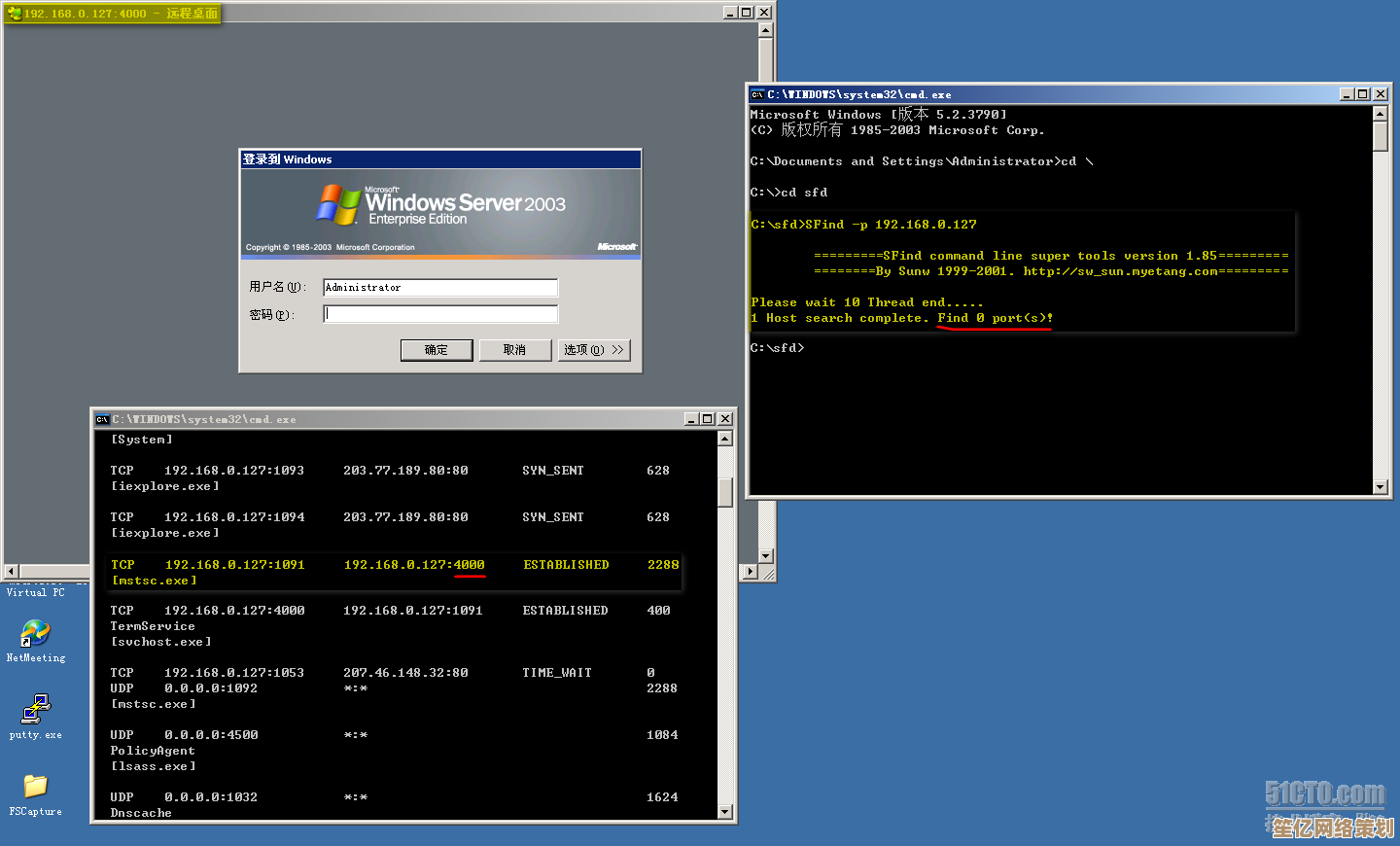The image size is (1400, 846).
Task: Click the 'PolicyAgent' line
Action: pos(153,751)
